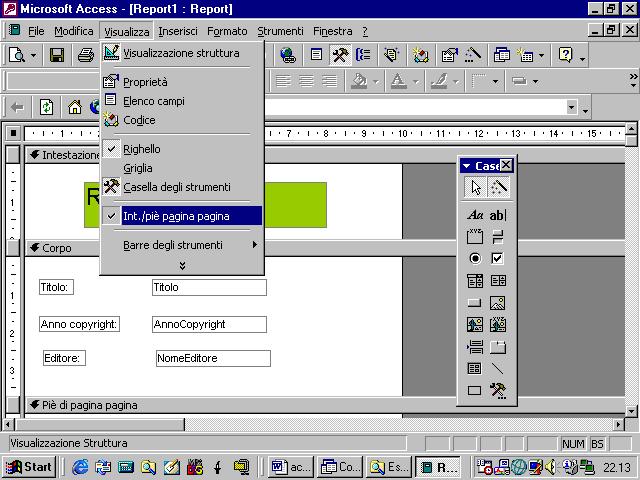Apply the Font Color A button
This screenshot has height=480, width=640.
(x=399, y=81)
